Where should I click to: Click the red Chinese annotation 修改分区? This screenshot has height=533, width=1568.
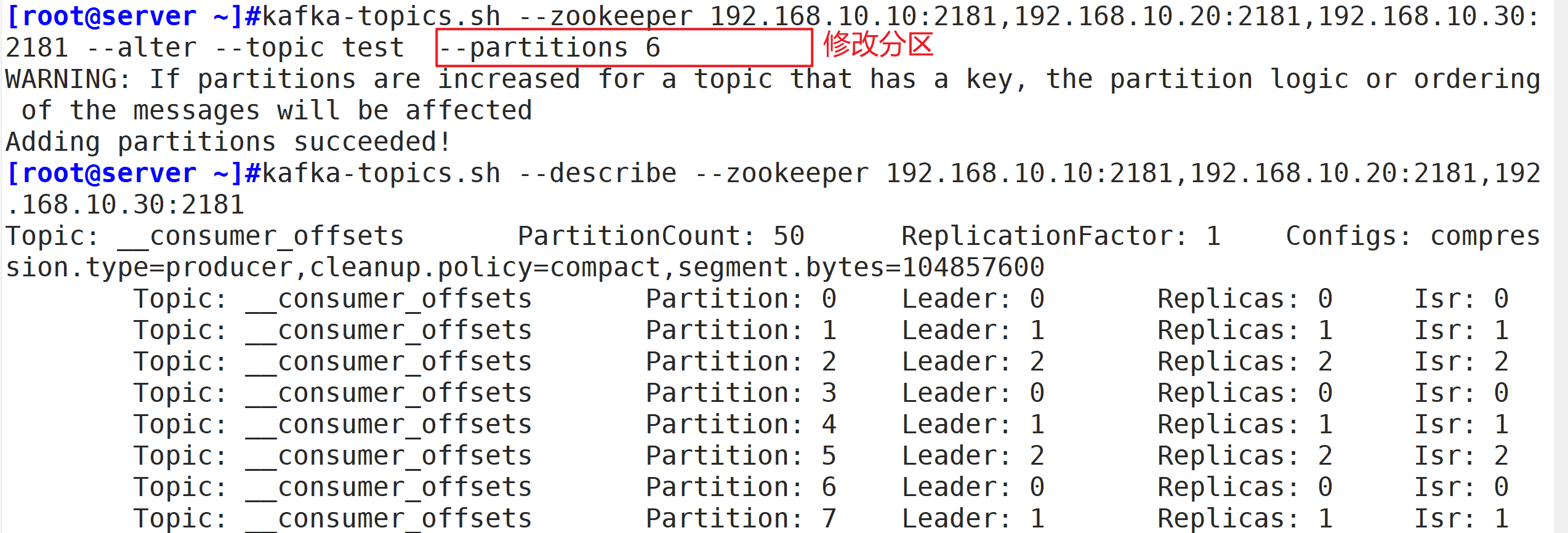pyautogui.click(x=878, y=45)
